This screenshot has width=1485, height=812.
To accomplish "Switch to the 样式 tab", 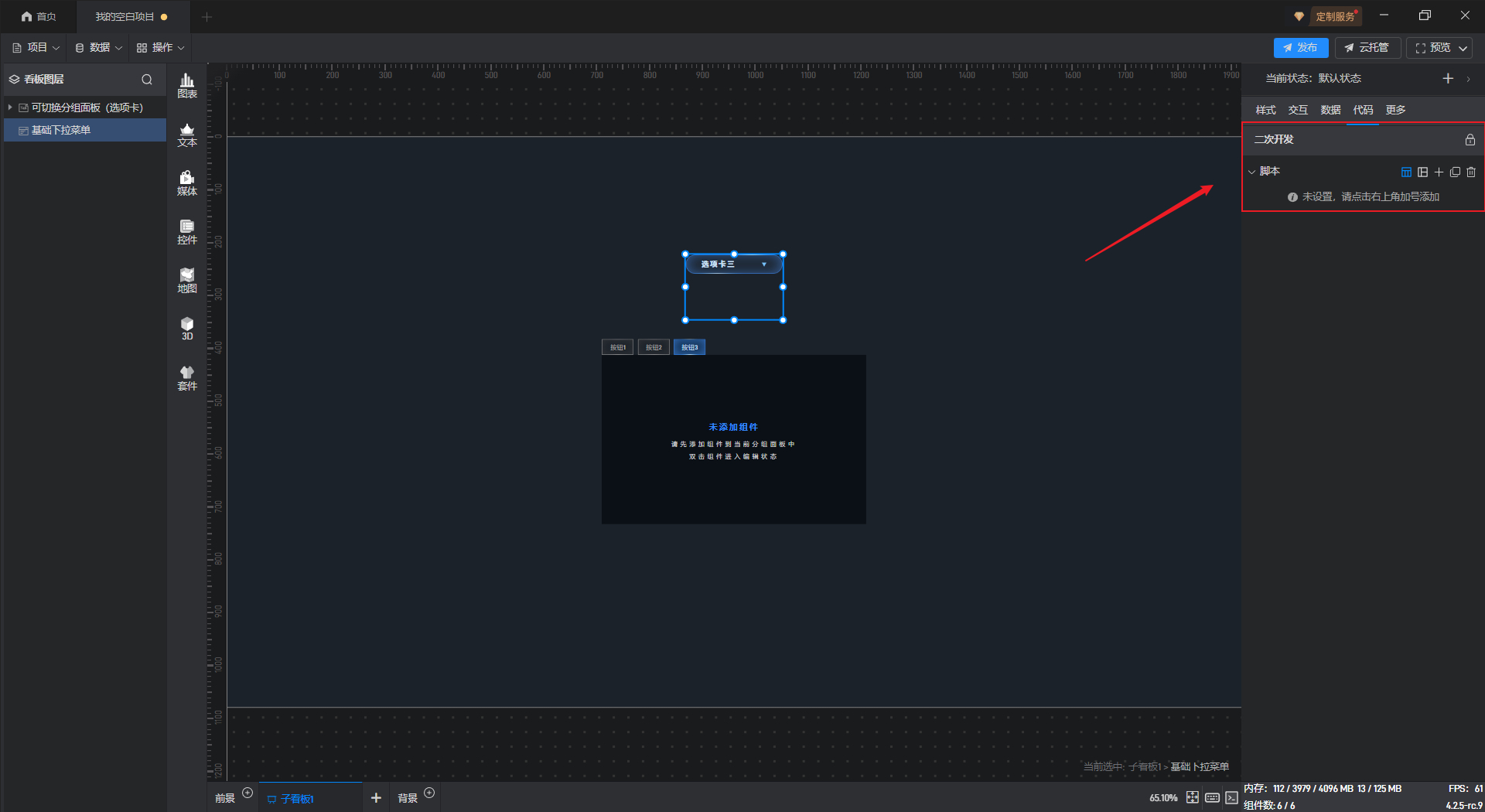I will click(1265, 110).
